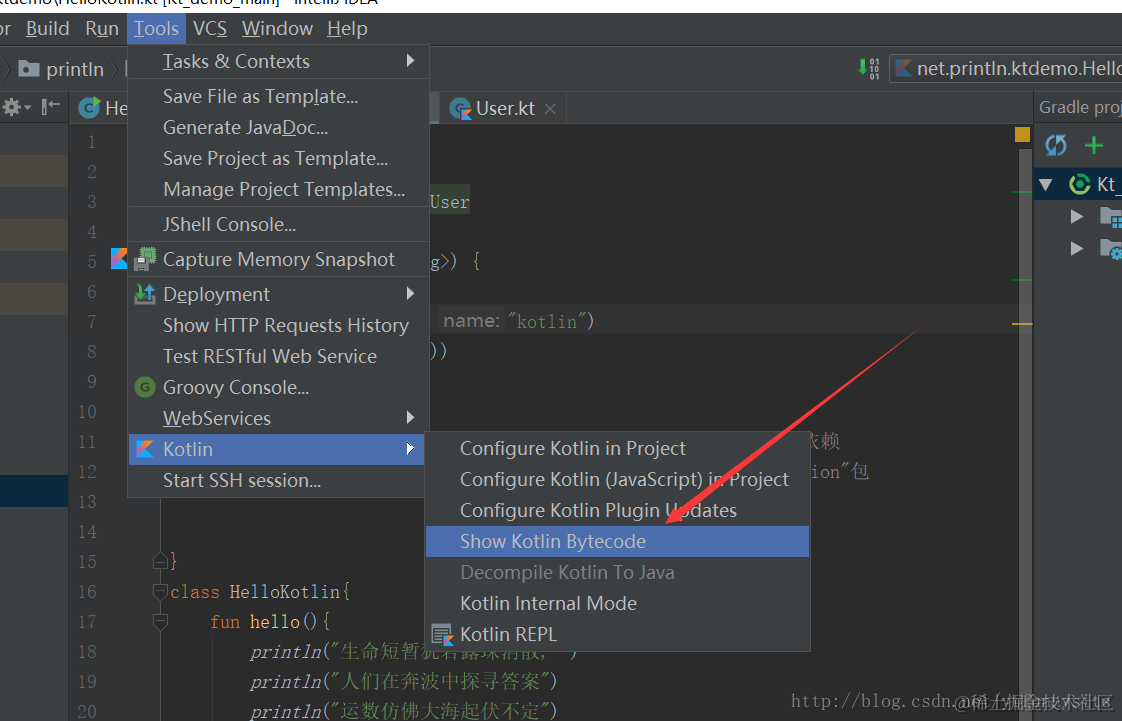Select Configure Kotlin in Project
This screenshot has width=1122, height=721.
pos(618,448)
